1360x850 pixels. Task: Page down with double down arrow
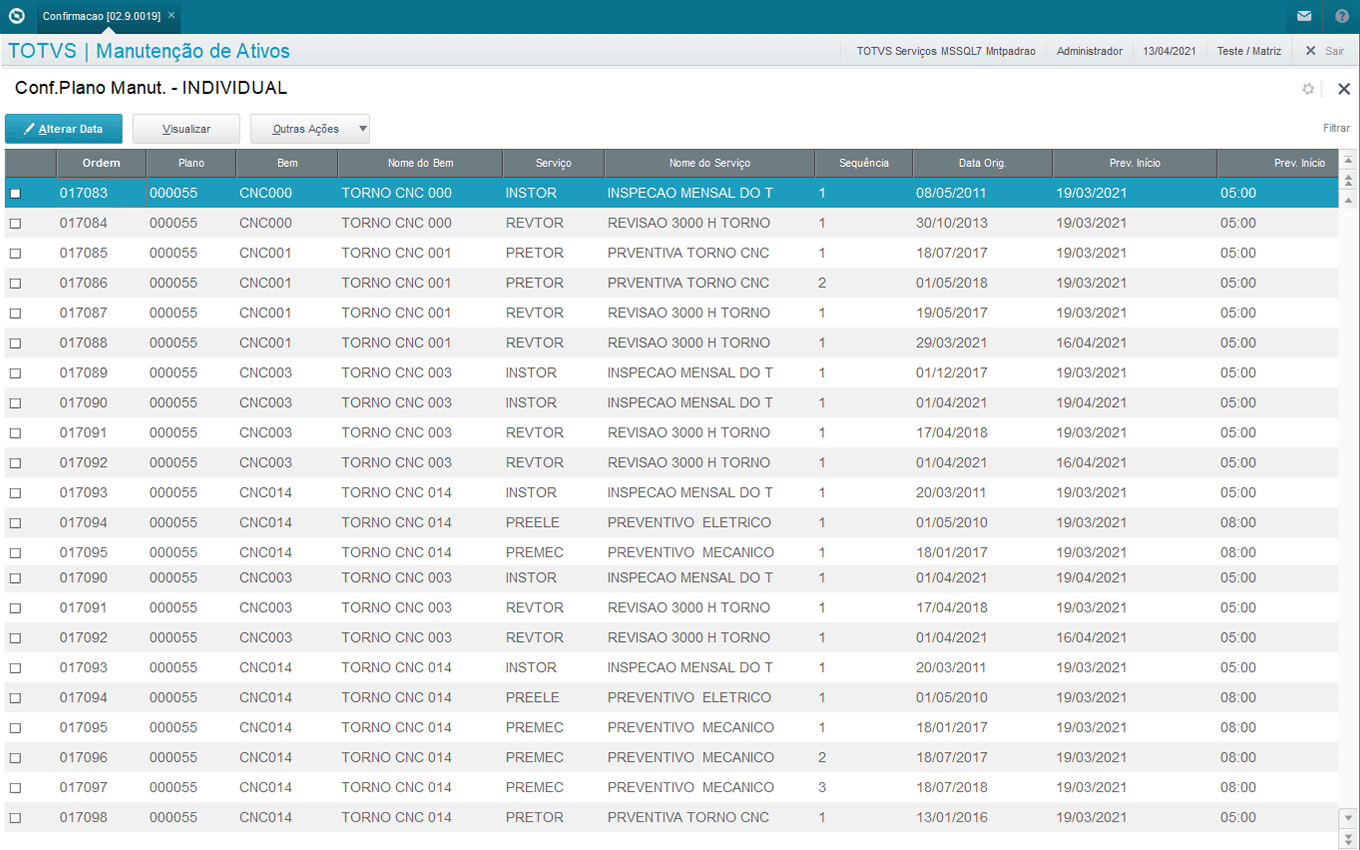point(1348,837)
